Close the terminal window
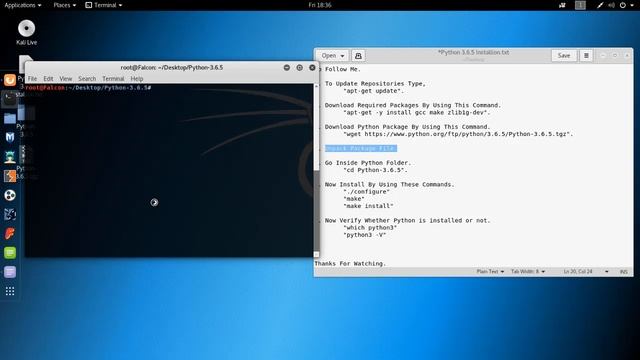640x360 pixels. pos(312,67)
